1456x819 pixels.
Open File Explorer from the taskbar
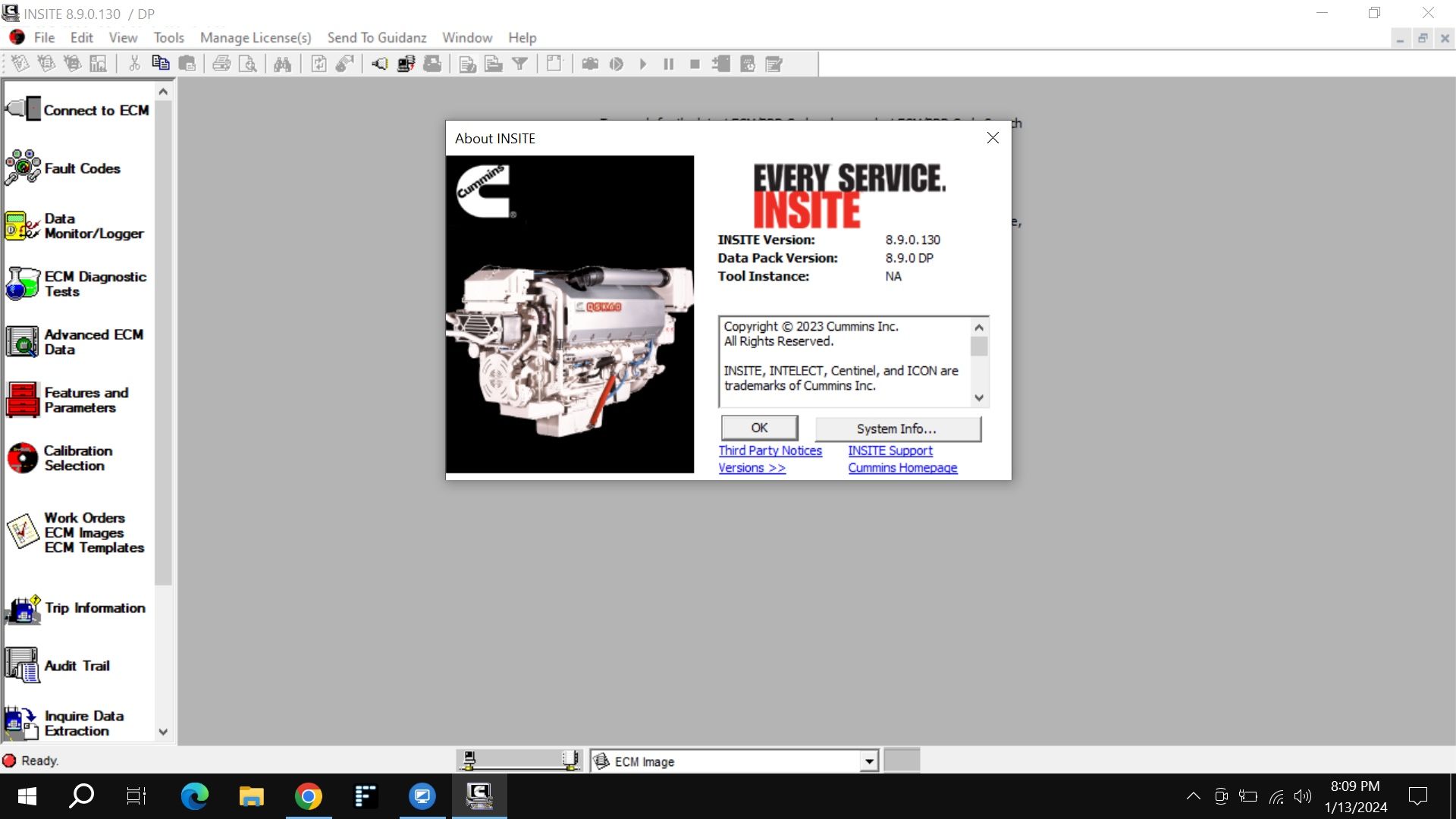251,796
